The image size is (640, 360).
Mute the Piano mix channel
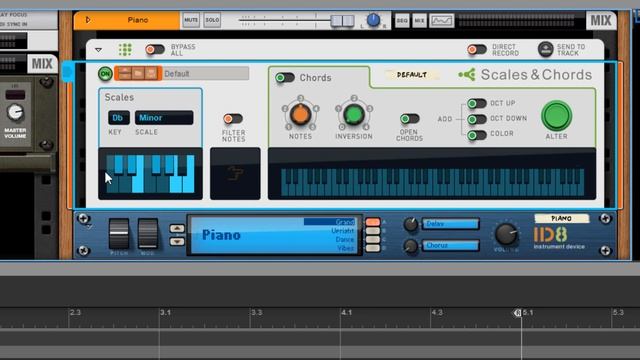click(191, 20)
